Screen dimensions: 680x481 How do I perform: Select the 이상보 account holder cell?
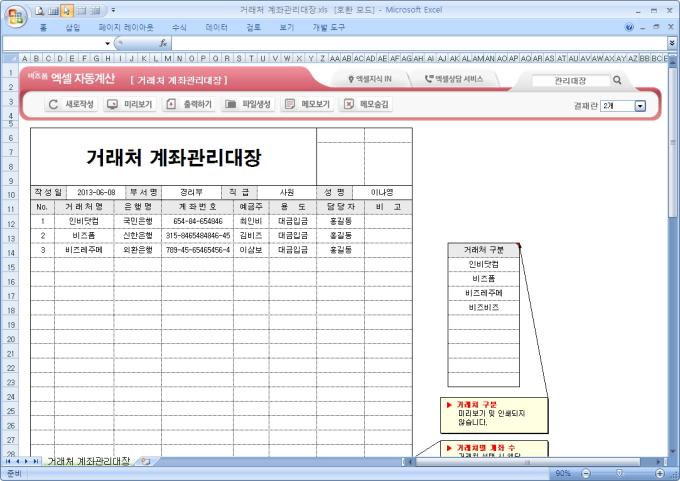(251, 250)
